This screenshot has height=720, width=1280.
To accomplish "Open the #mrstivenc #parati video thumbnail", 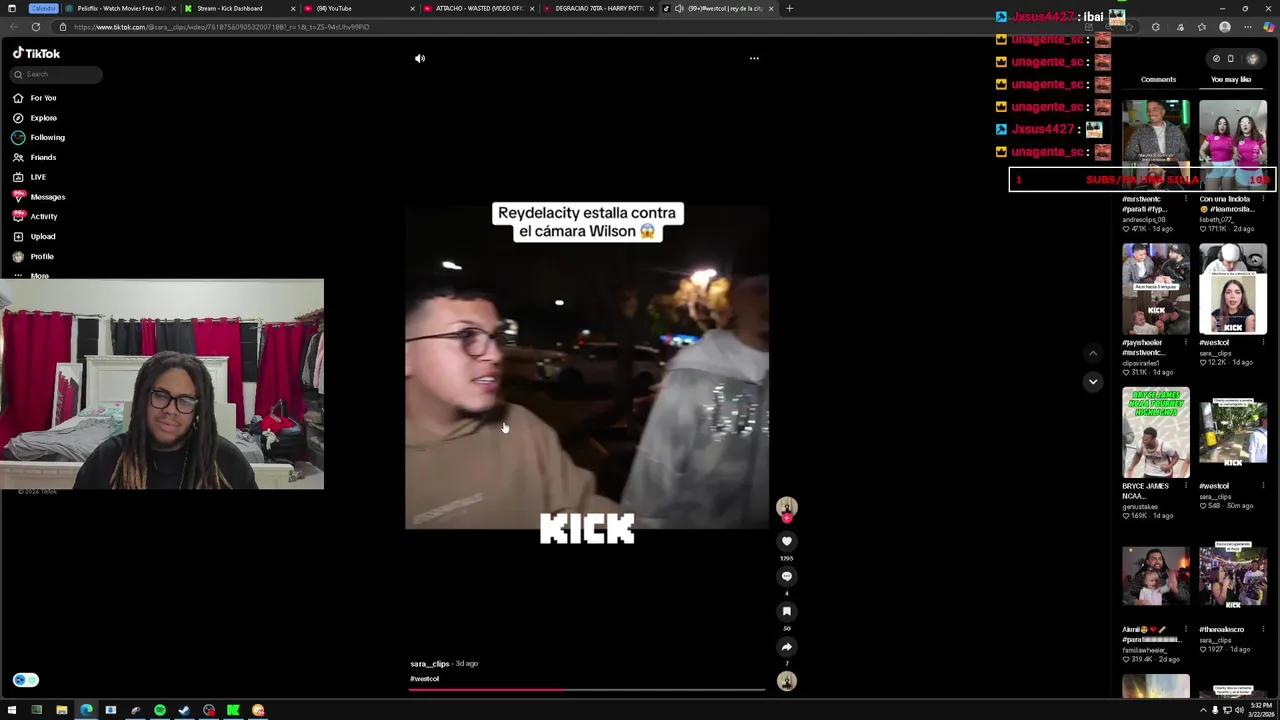I will point(1156,145).
